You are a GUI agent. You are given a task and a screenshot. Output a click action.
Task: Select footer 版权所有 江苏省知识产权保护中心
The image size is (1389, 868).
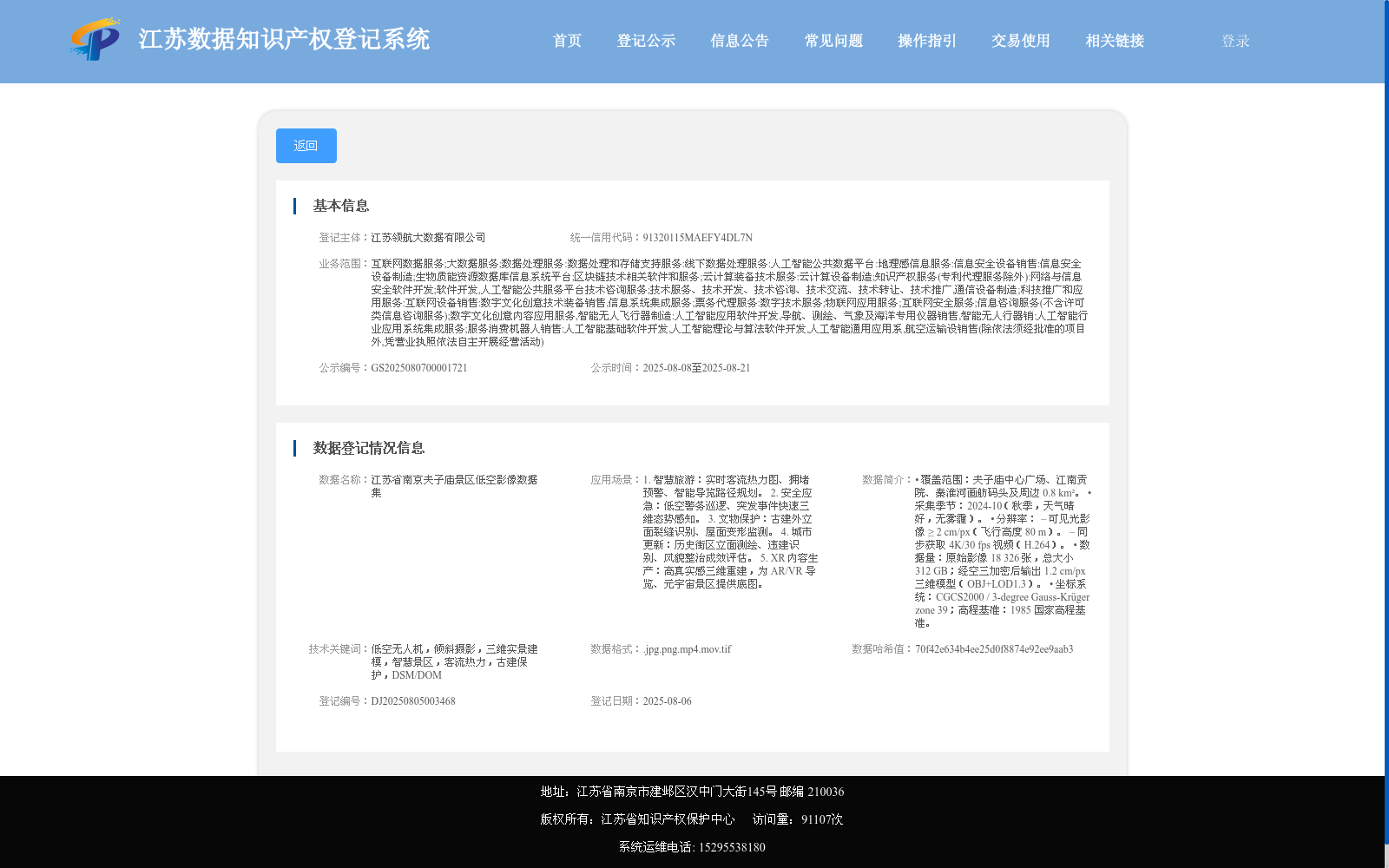click(637, 819)
